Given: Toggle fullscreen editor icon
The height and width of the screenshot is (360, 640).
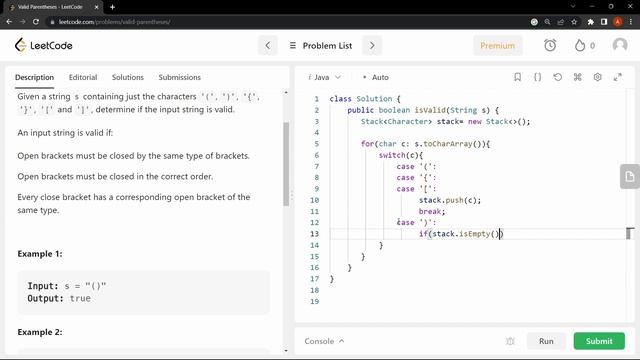Looking at the screenshot, I should coord(618,77).
